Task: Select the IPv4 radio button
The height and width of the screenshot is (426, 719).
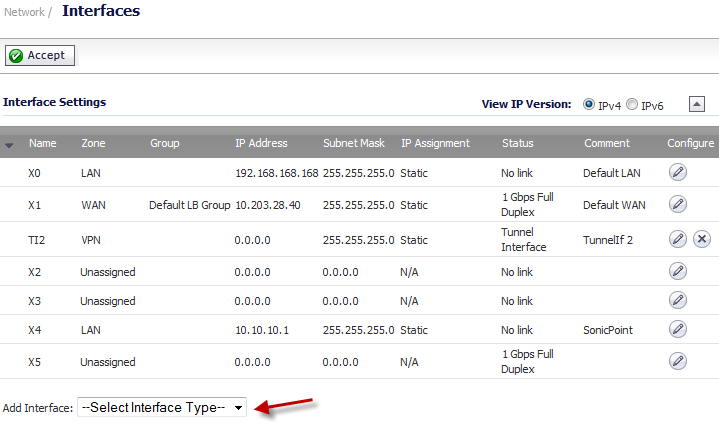Action: point(589,105)
